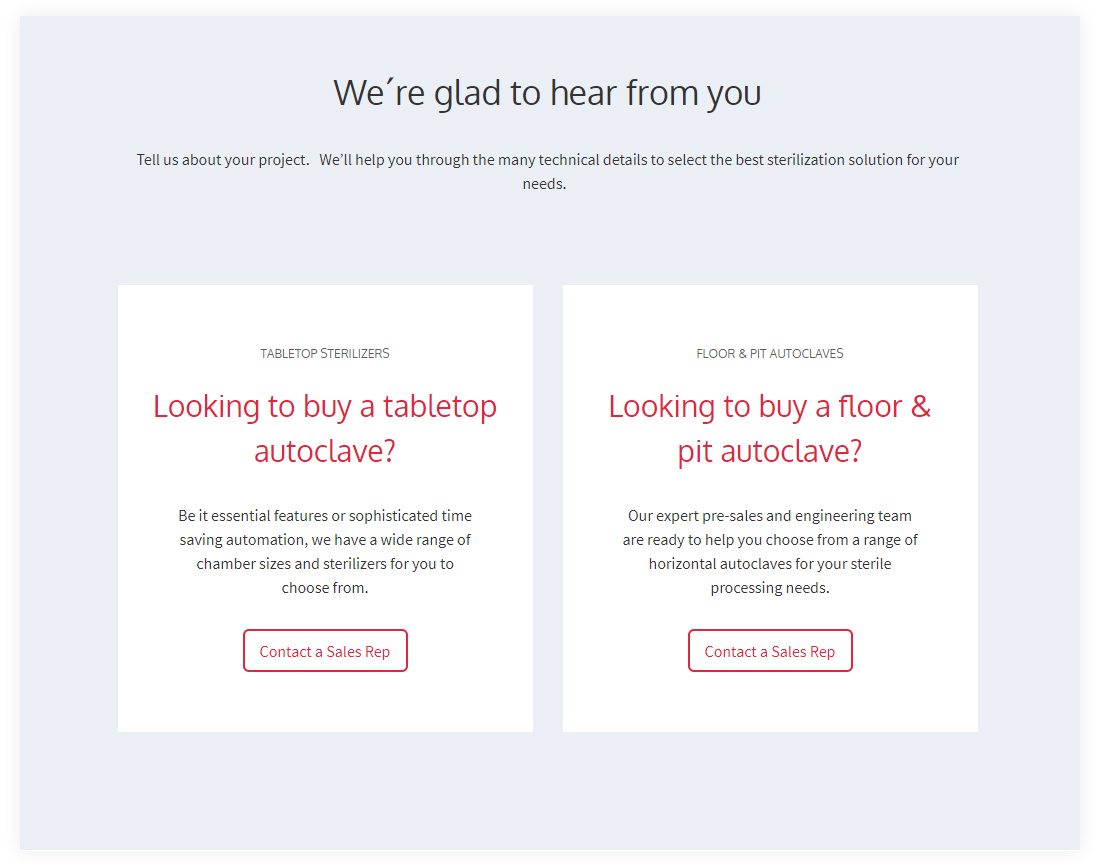Click the red "pit autoclave?" heading line
Image resolution: width=1100 pixels, height=865 pixels.
coord(769,451)
